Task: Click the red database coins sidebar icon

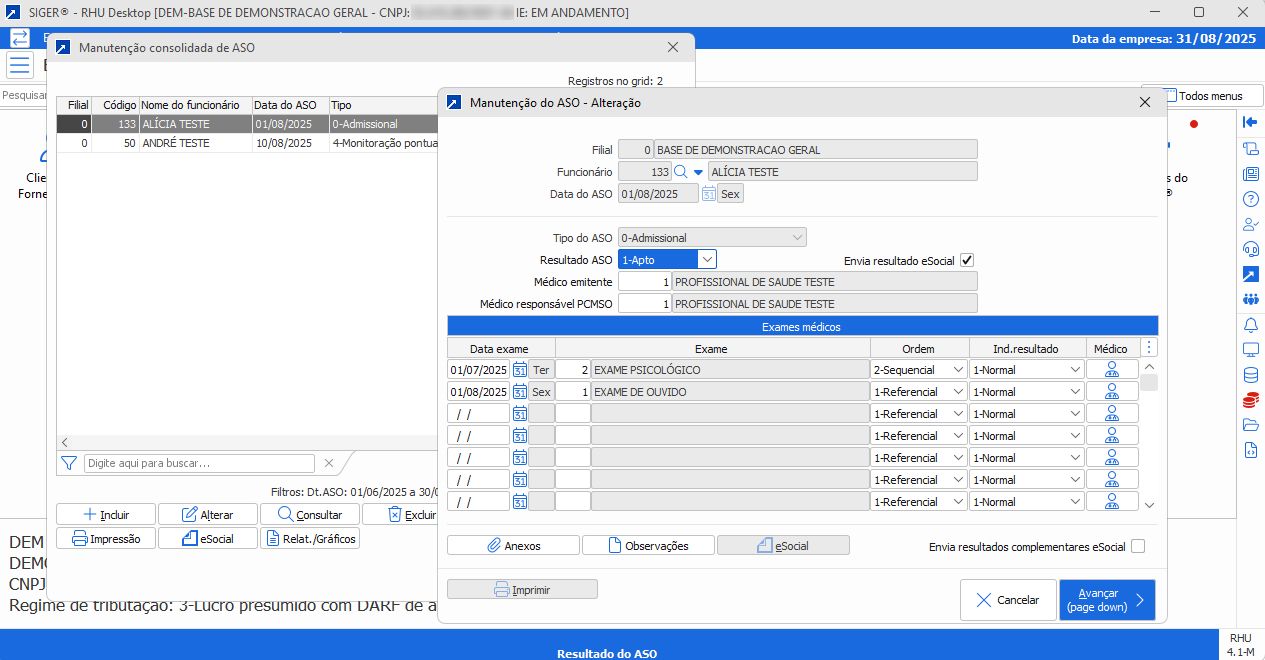Action: [1250, 401]
